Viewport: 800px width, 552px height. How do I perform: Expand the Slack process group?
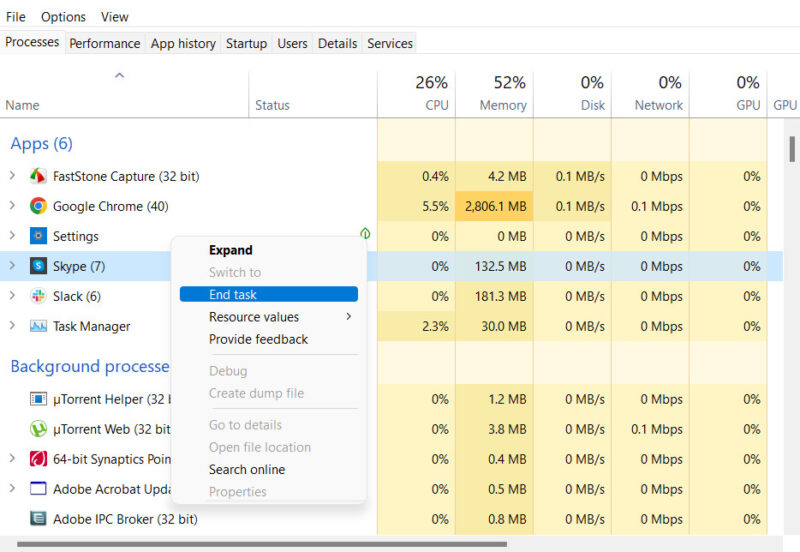pyautogui.click(x=12, y=295)
